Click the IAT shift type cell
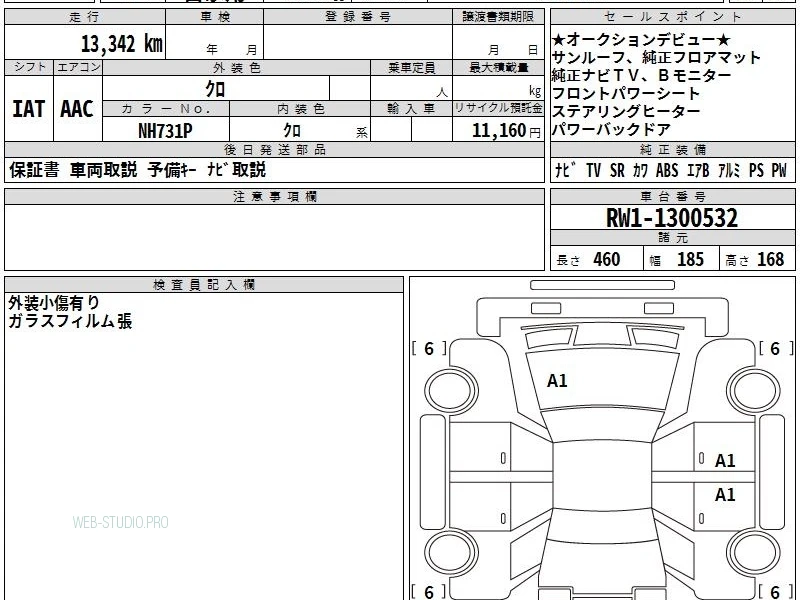 point(29,109)
